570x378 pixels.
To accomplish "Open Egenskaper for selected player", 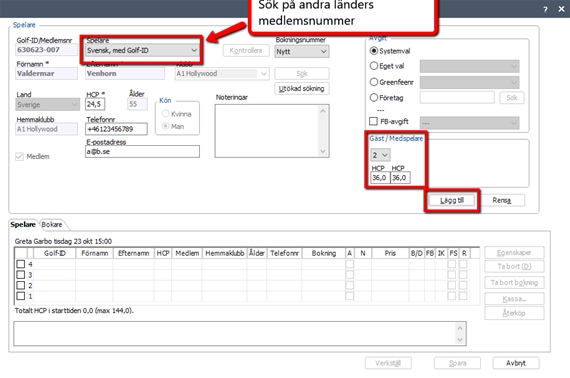I will click(x=514, y=252).
